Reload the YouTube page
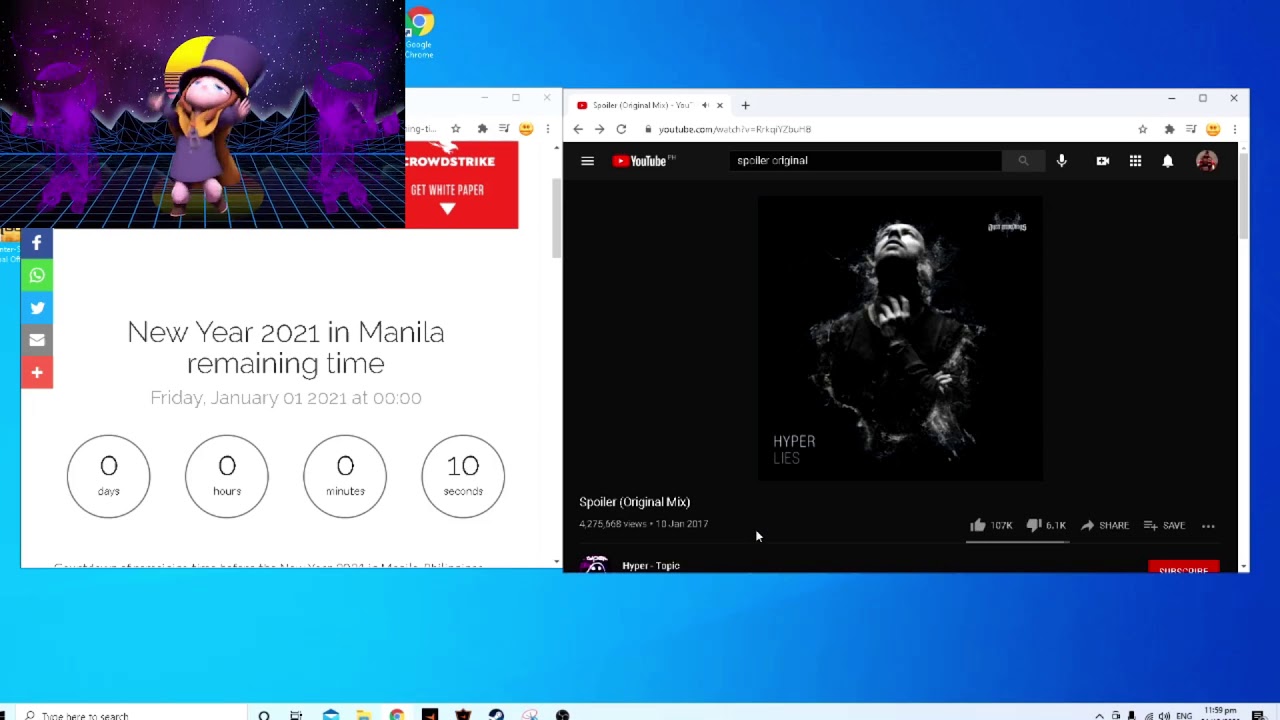The width and height of the screenshot is (1280, 720). [621, 129]
